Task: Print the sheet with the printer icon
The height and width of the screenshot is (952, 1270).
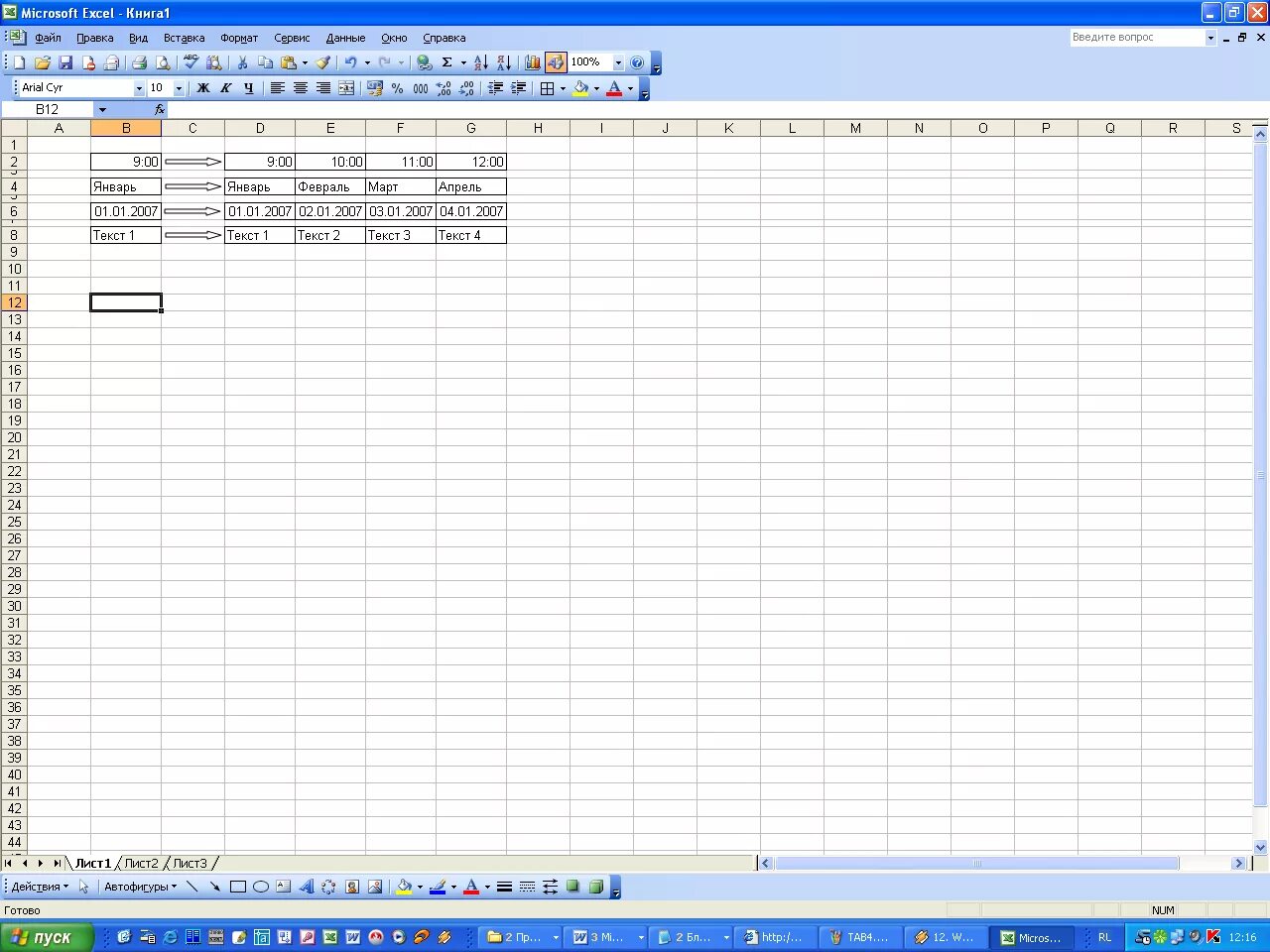Action: [x=139, y=62]
